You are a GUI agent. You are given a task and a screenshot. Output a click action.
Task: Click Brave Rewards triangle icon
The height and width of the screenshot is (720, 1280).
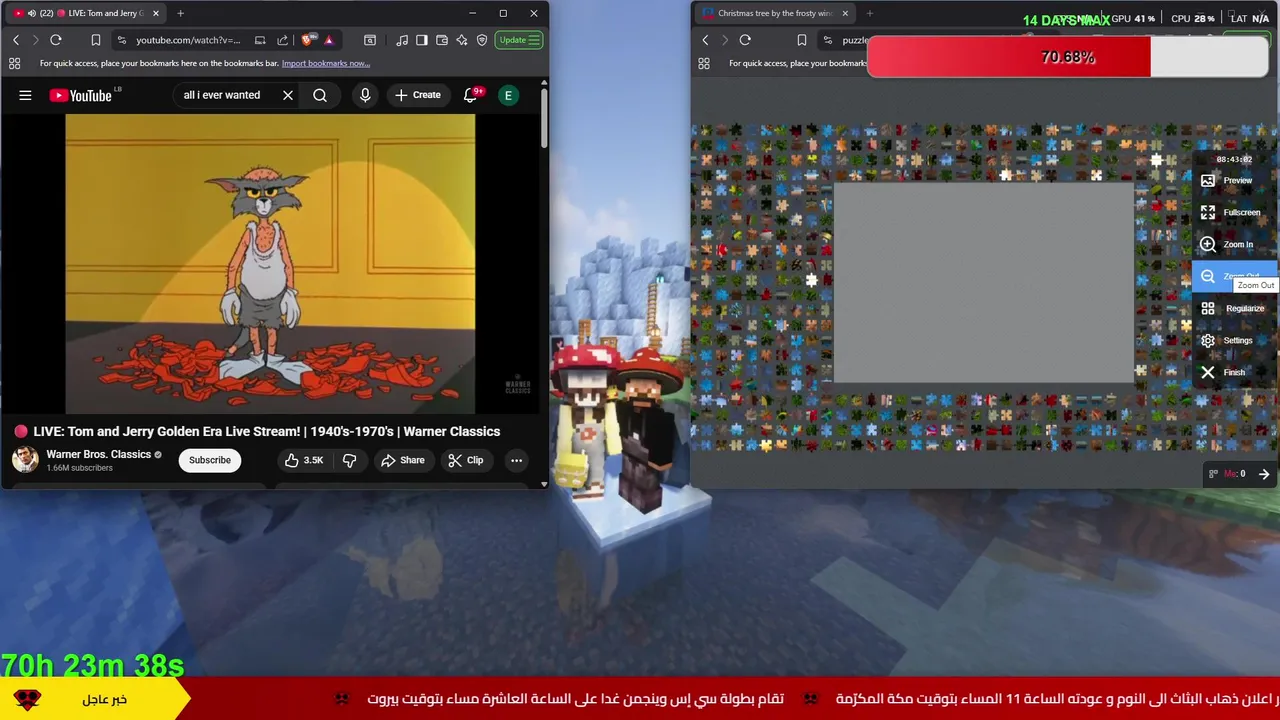(x=329, y=40)
